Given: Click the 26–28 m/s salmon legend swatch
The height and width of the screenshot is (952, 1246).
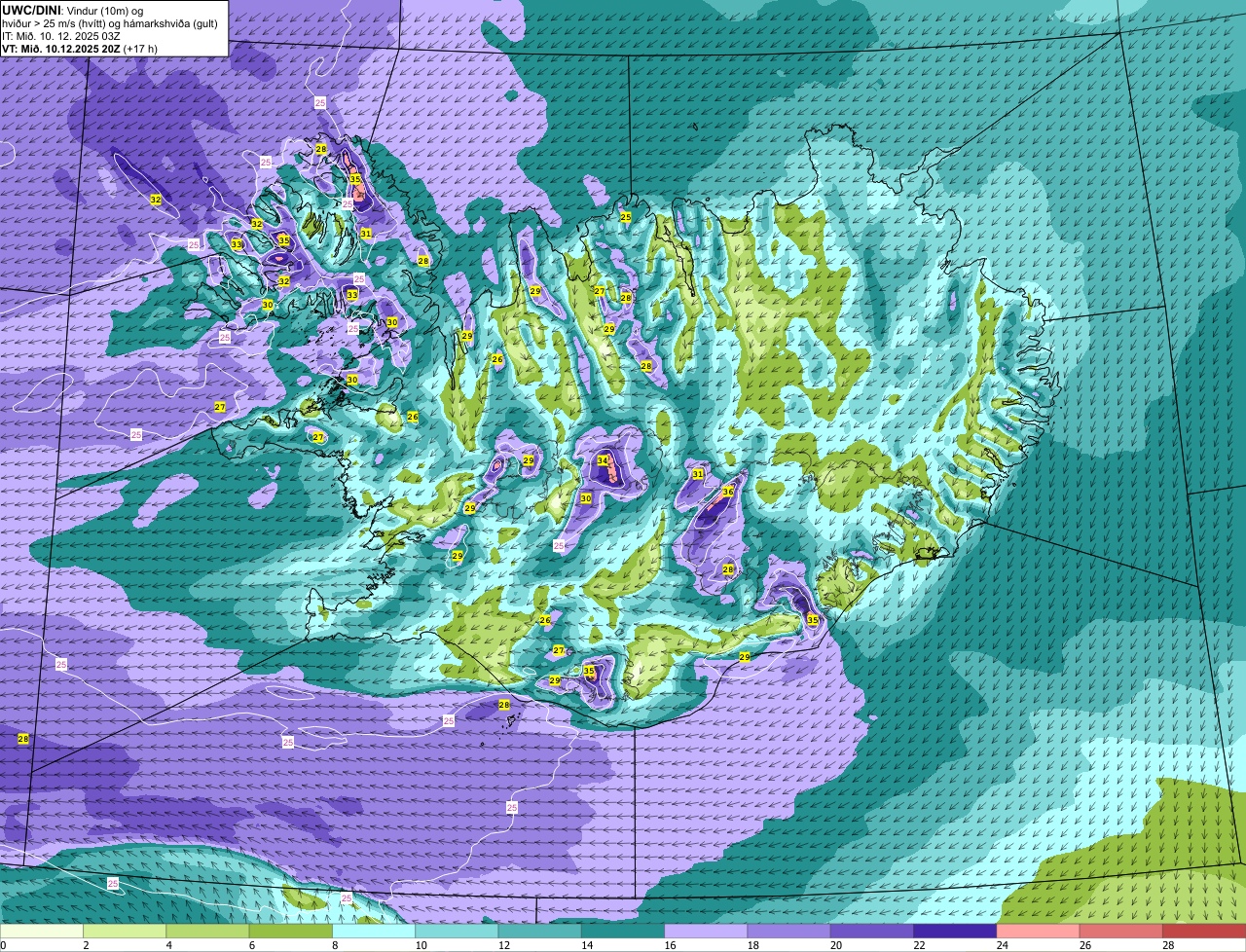Looking at the screenshot, I should pyautogui.click(x=1121, y=931).
